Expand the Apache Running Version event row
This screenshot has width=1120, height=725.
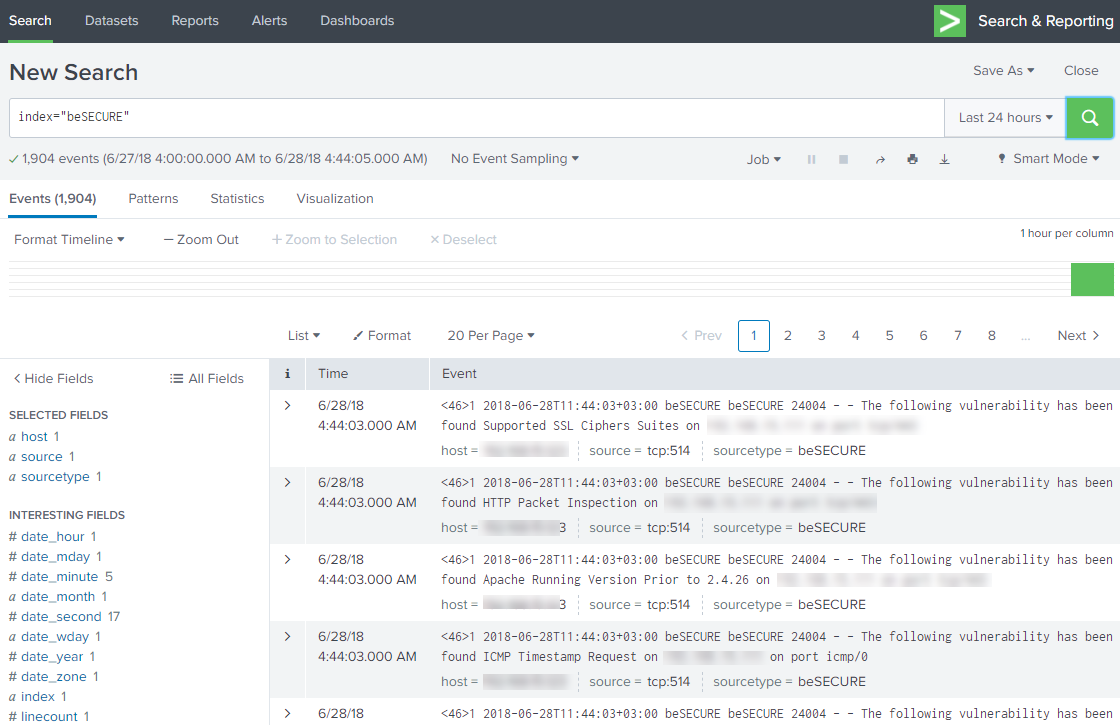(x=287, y=560)
